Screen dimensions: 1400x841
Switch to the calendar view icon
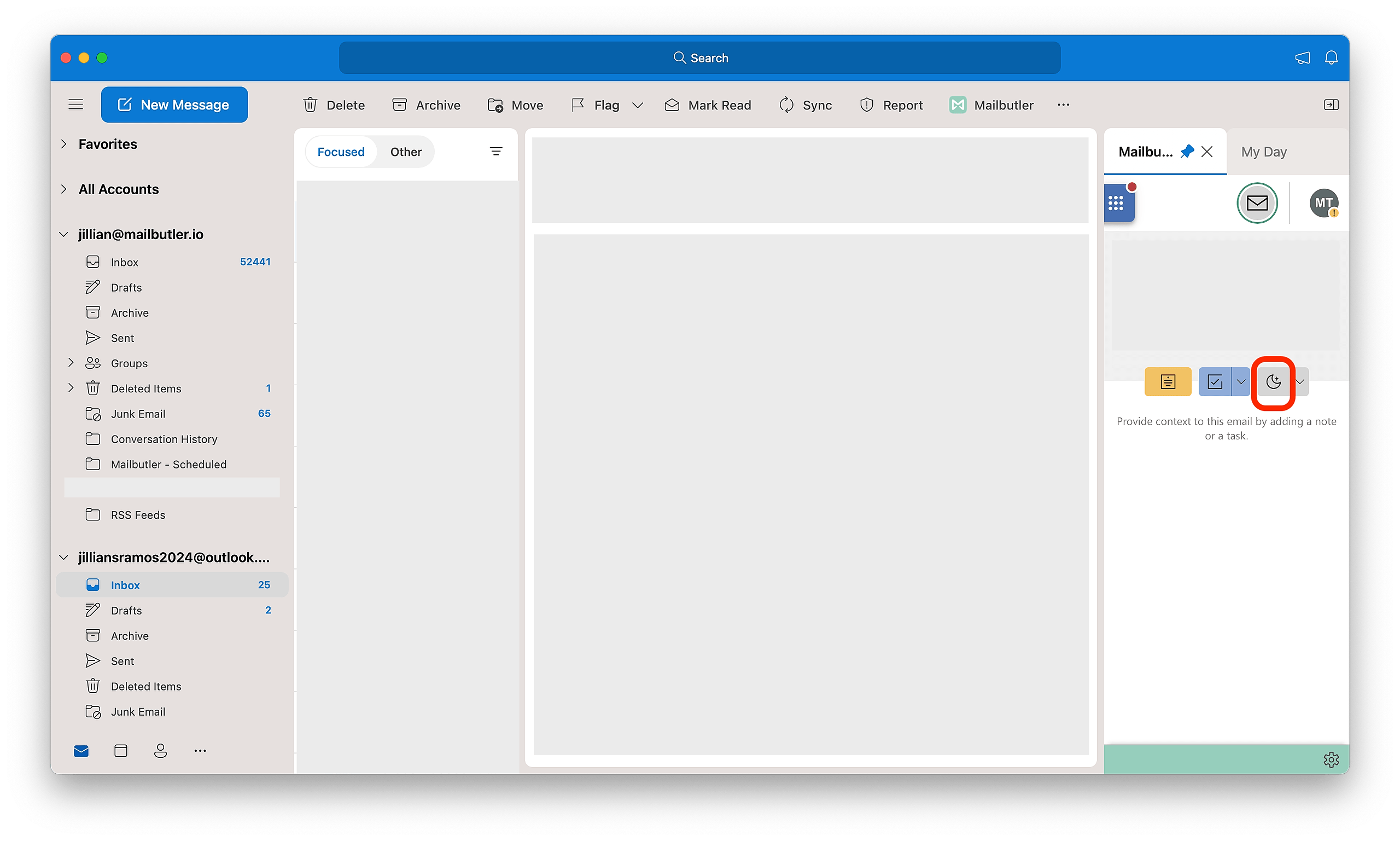point(121,751)
